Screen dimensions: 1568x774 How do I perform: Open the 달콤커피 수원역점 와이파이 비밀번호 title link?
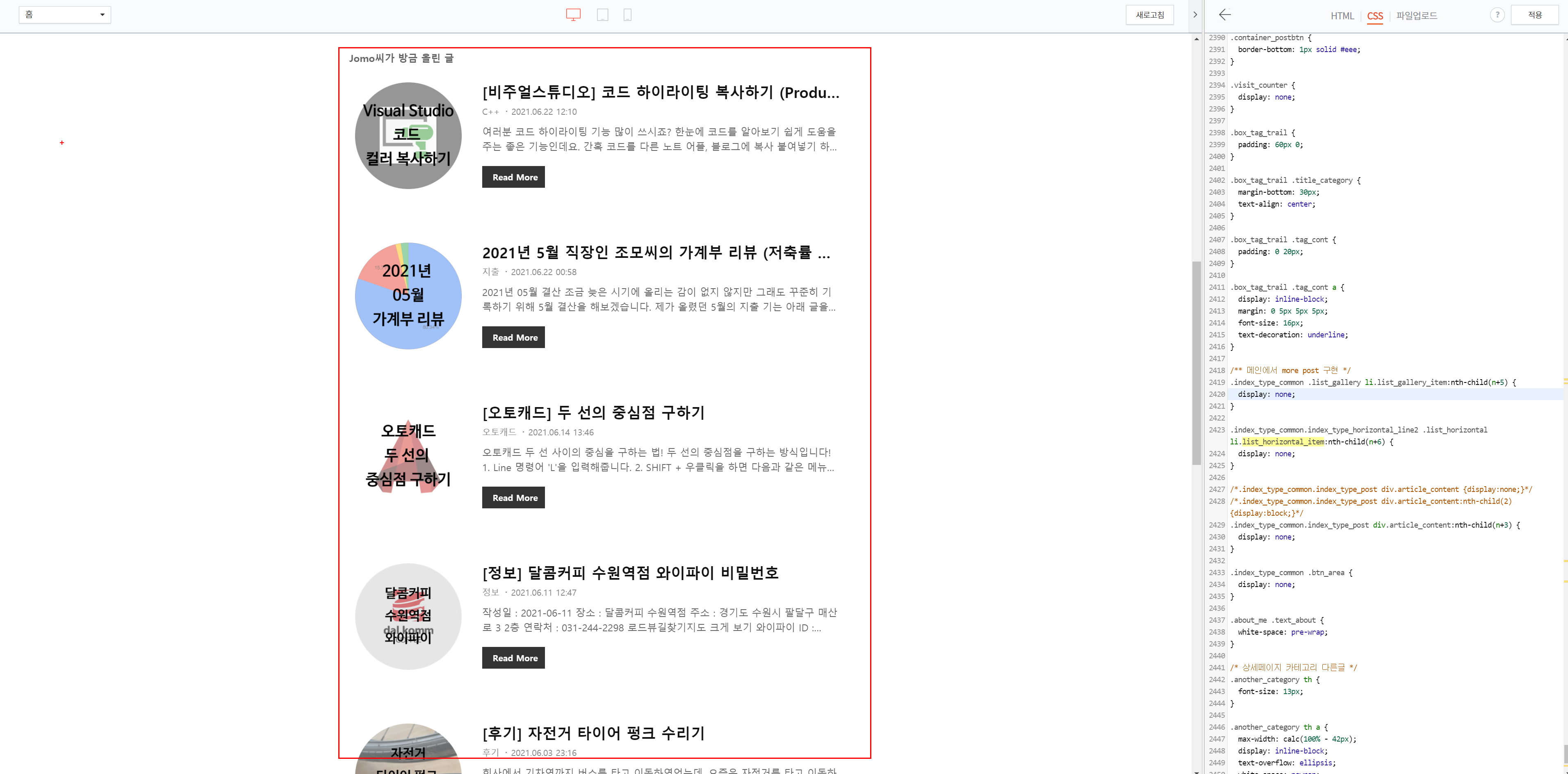[x=630, y=573]
